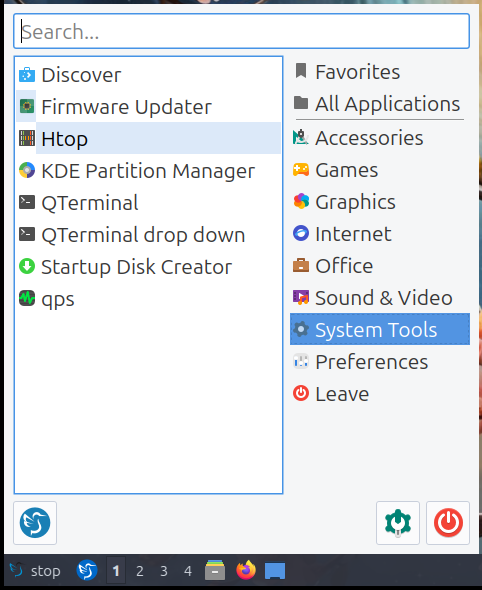
Task: Open the Accessories category
Action: pyautogui.click(x=380, y=138)
